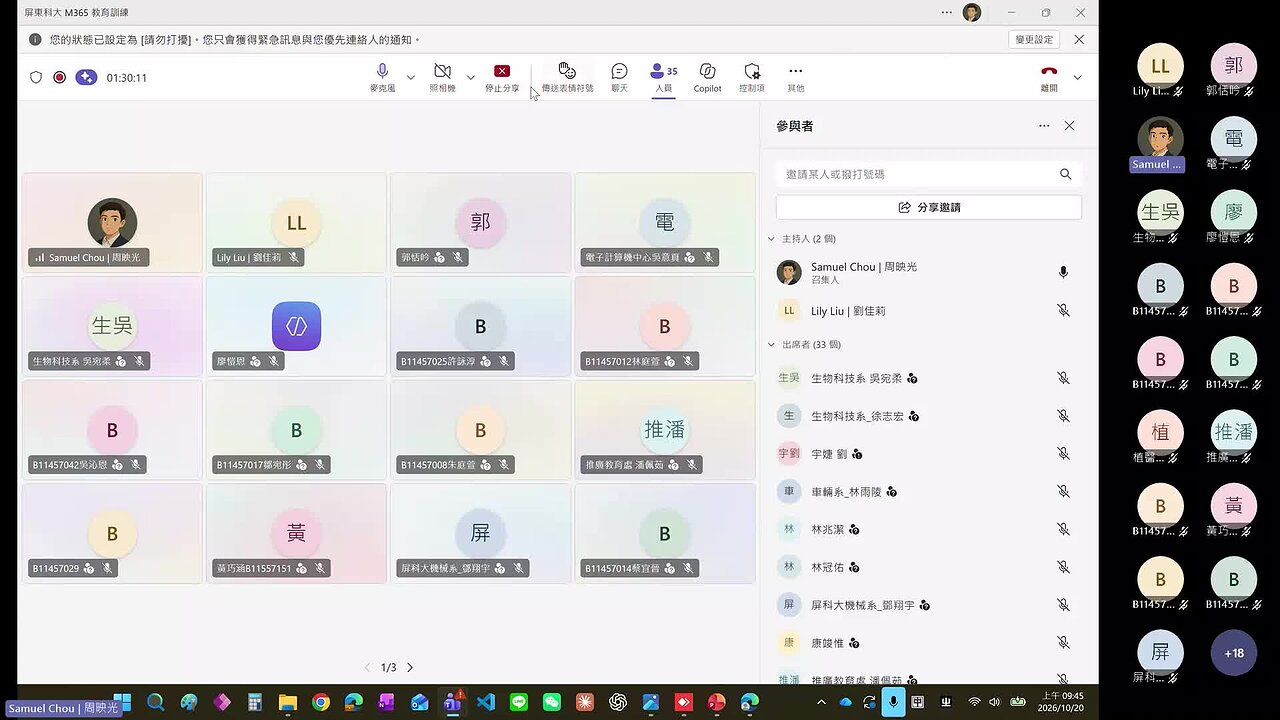Image resolution: width=1280 pixels, height=720 pixels.
Task: Toggle the microphone (麥克風) mute
Action: [382, 77]
